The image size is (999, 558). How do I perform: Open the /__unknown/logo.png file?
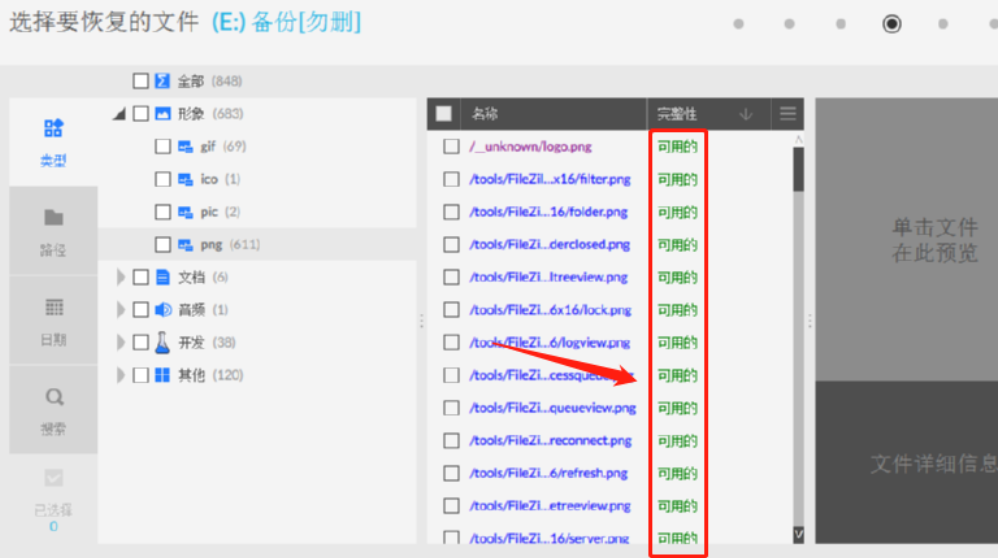[x=530, y=147]
